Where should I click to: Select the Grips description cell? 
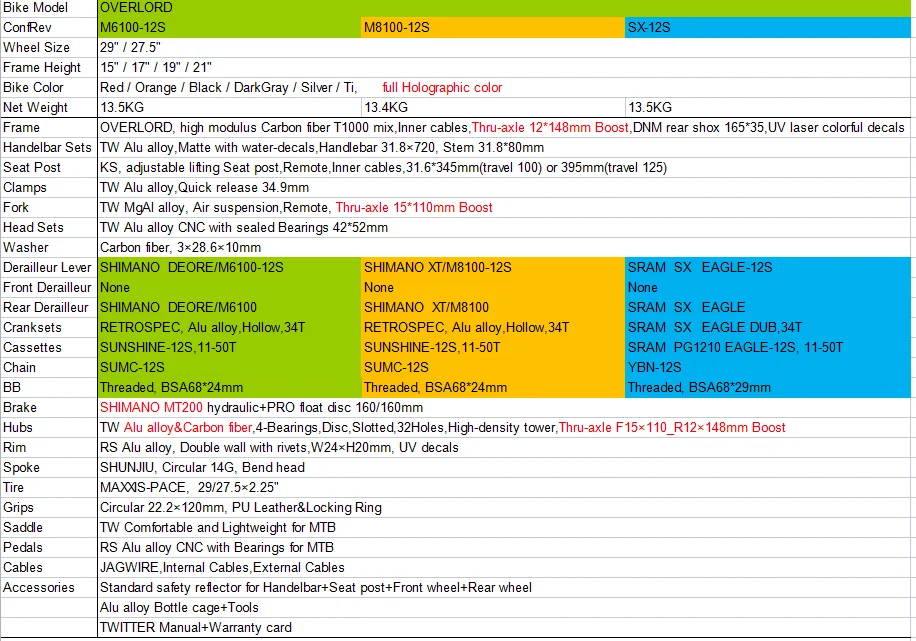504,507
